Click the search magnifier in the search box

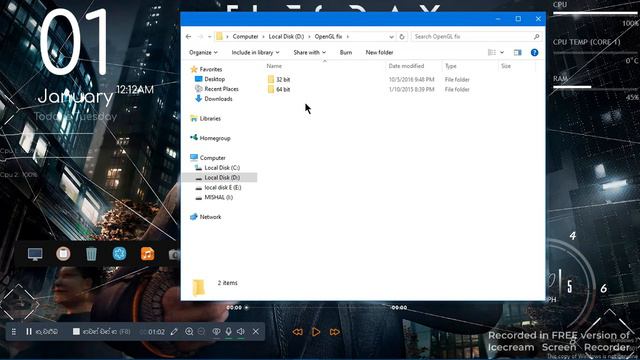click(x=536, y=36)
